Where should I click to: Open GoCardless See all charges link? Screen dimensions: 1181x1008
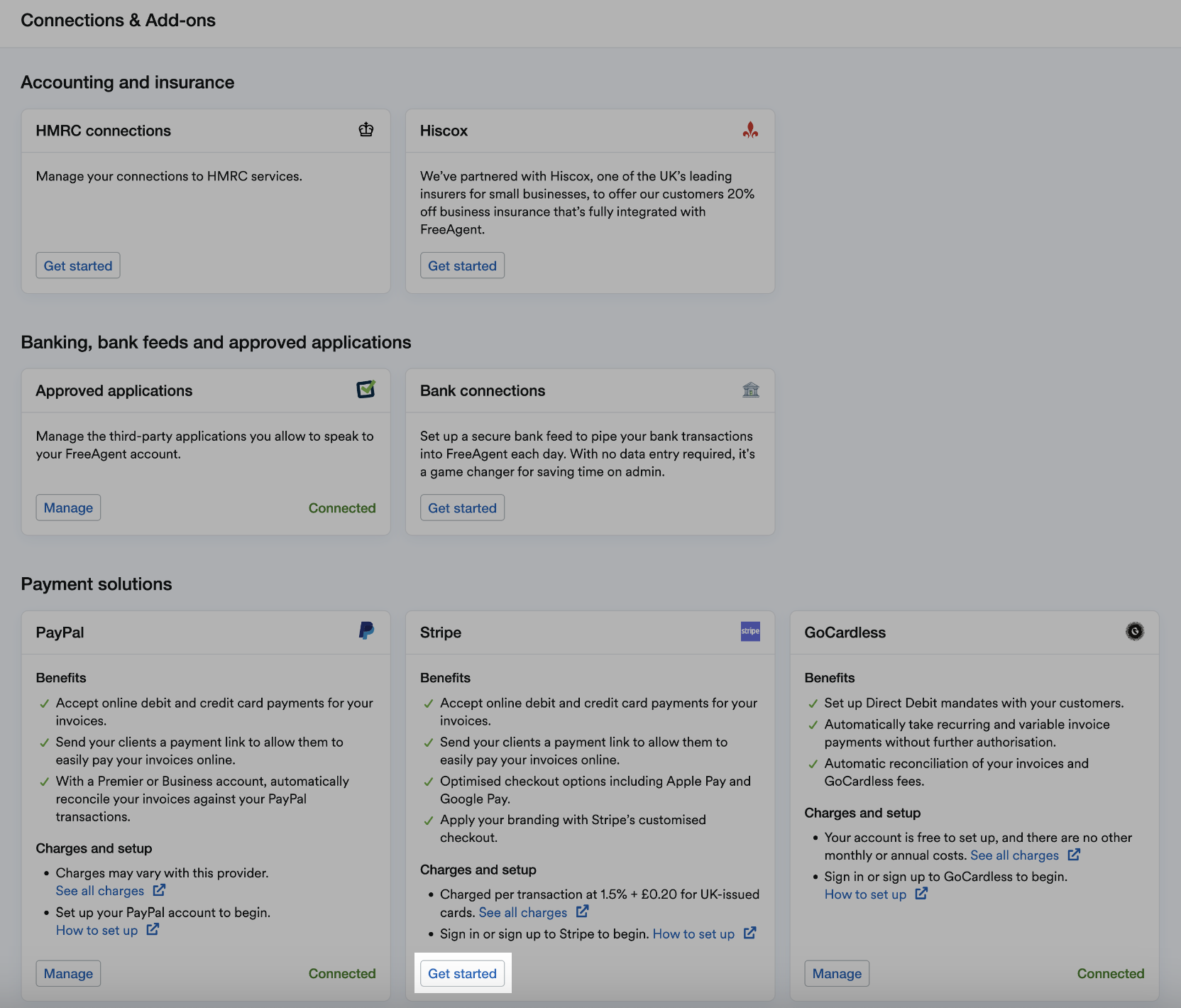pyautogui.click(x=1015, y=855)
